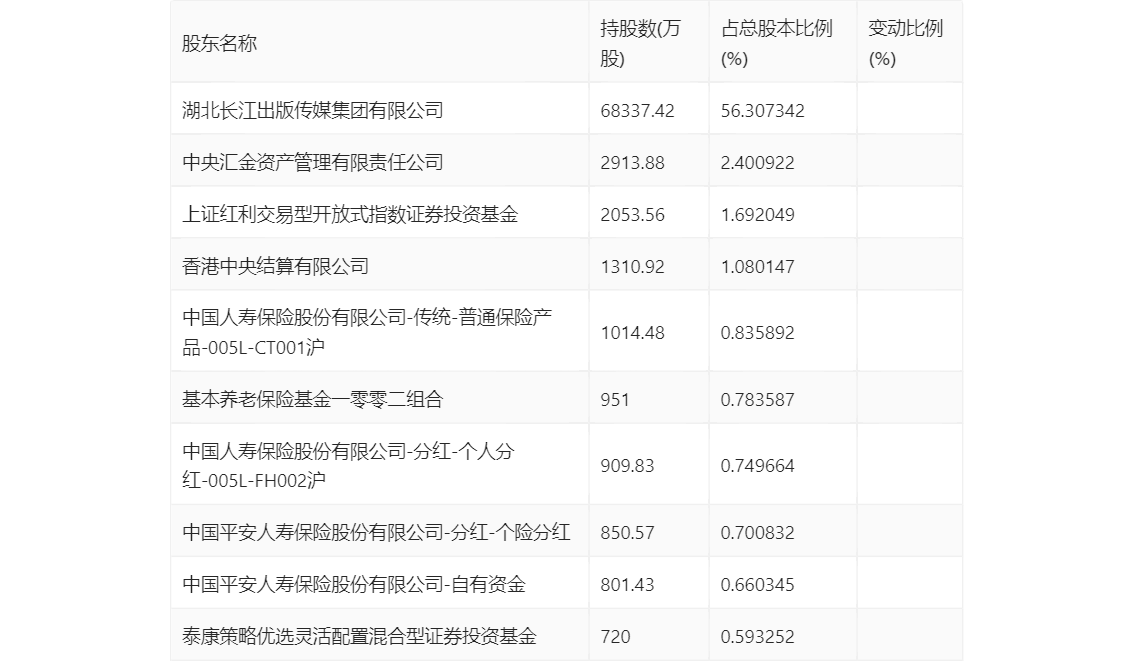Click share count 2913.88
1134x661 pixels.
tap(632, 163)
